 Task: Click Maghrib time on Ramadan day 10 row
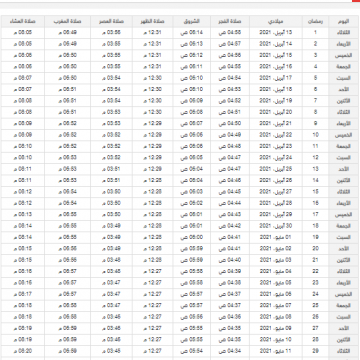click(x=68, y=135)
